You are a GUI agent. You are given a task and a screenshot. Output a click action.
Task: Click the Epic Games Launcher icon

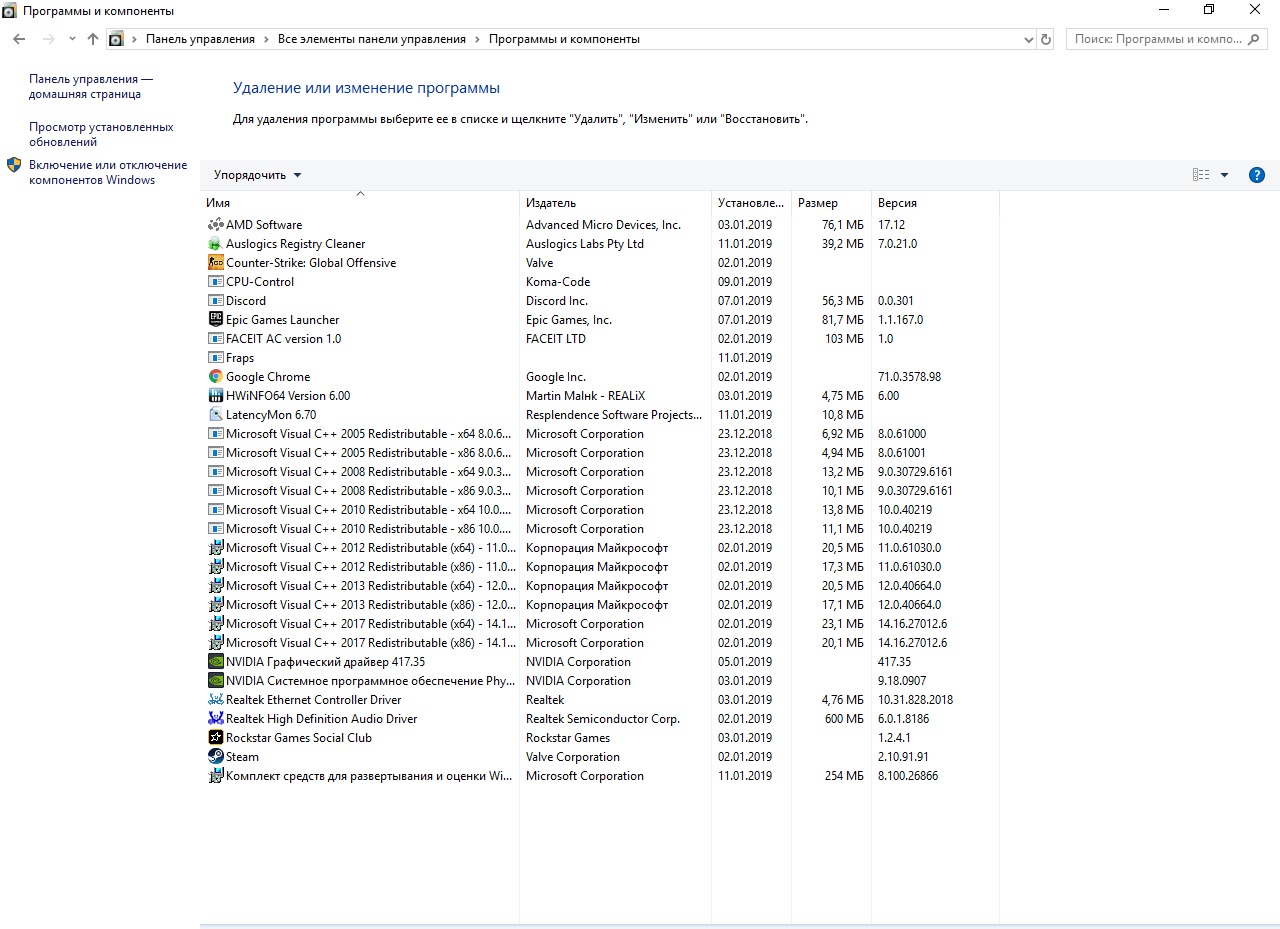[215, 320]
